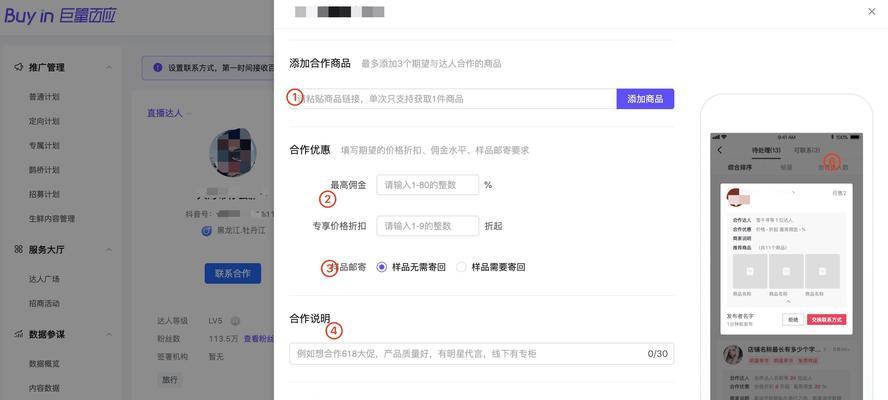Click the location icon beside 黑龙江·牡丹江

[207, 231]
